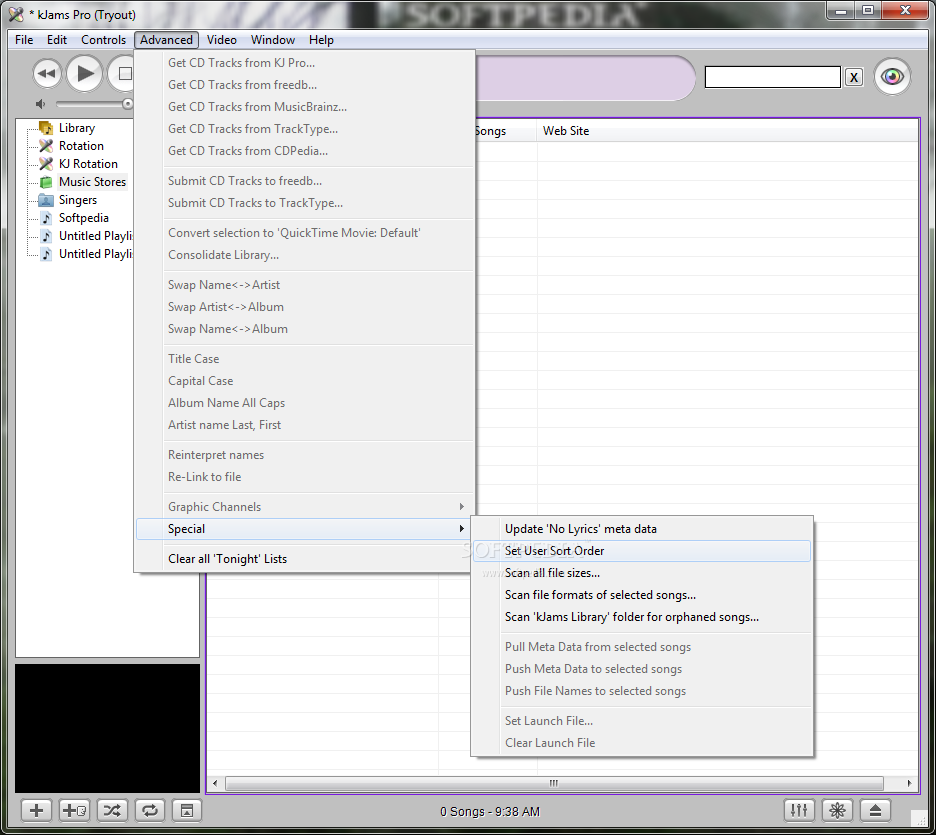Click the add smart playlist button
The height and width of the screenshot is (835, 936).
tap(74, 811)
